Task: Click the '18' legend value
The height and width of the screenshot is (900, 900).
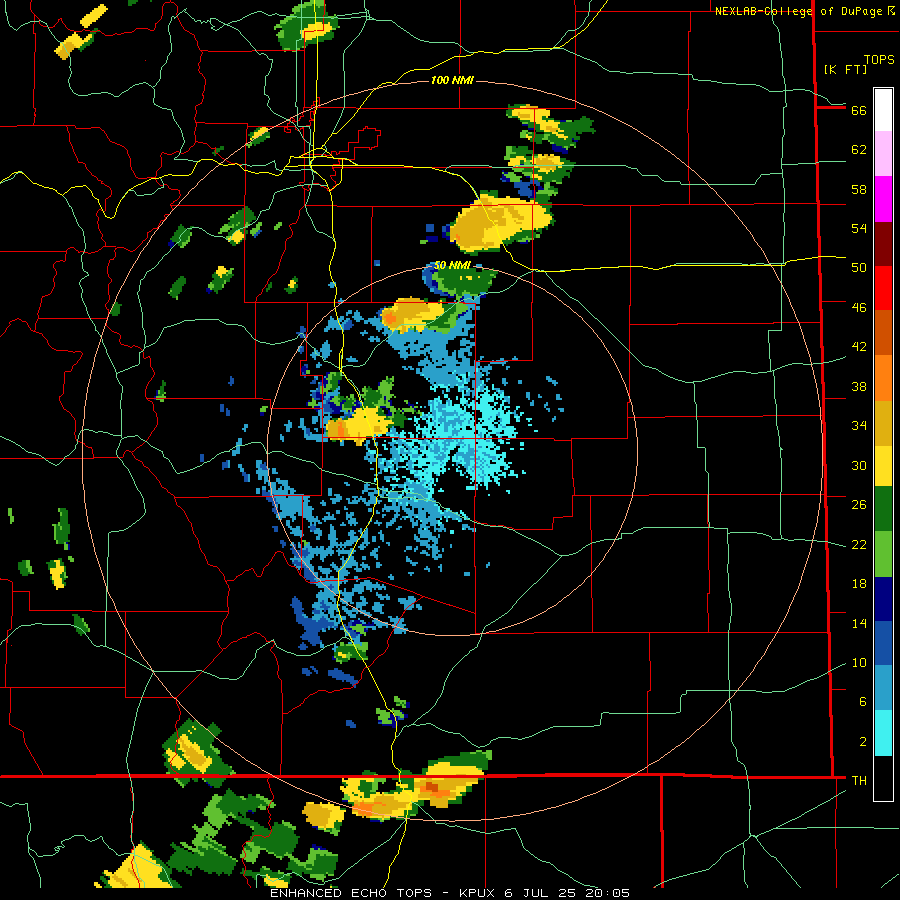Action: [x=859, y=584]
